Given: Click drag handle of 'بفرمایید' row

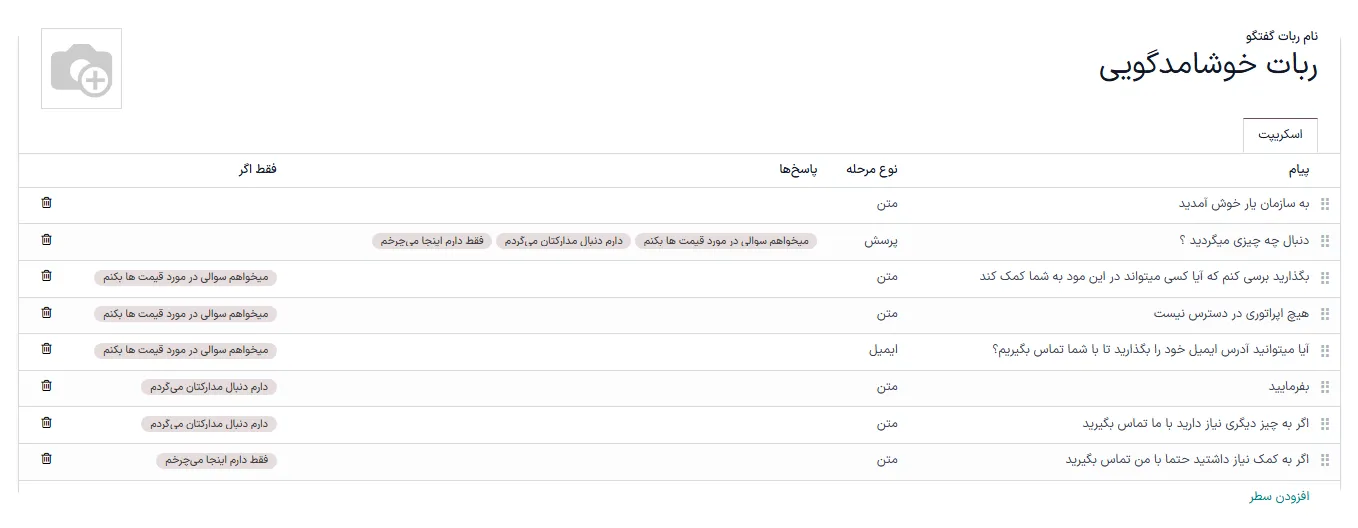Looking at the screenshot, I should 1325,387.
